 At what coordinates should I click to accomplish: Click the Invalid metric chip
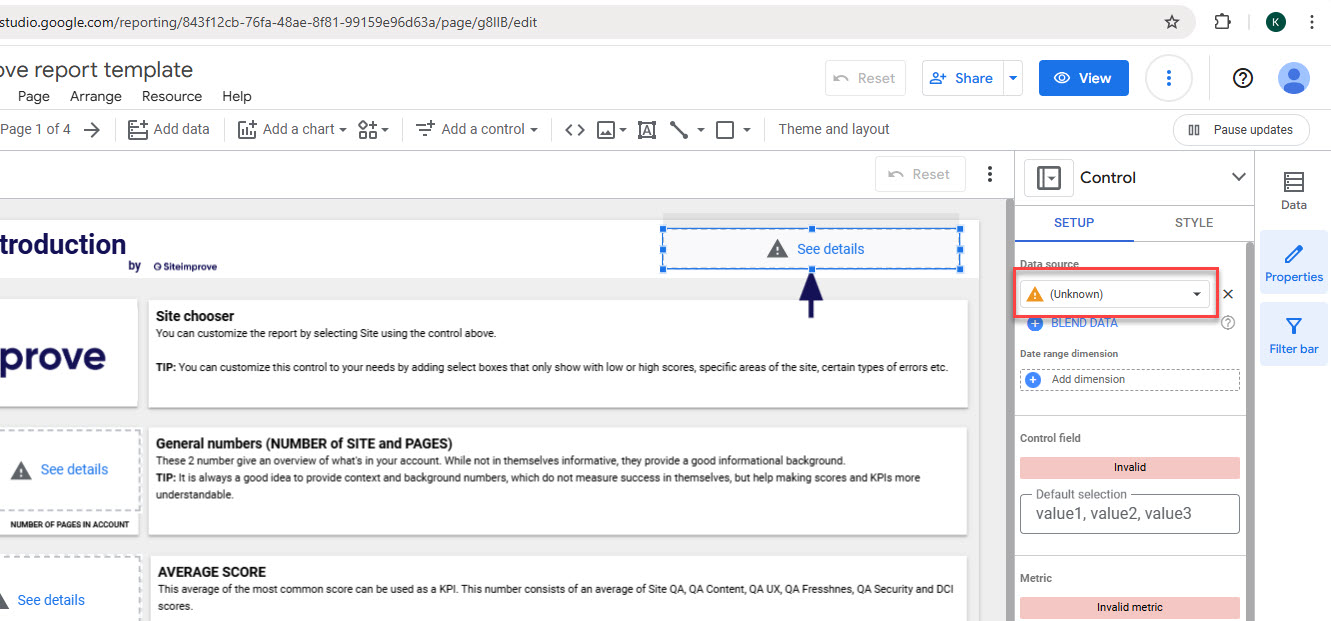pyautogui.click(x=1130, y=607)
